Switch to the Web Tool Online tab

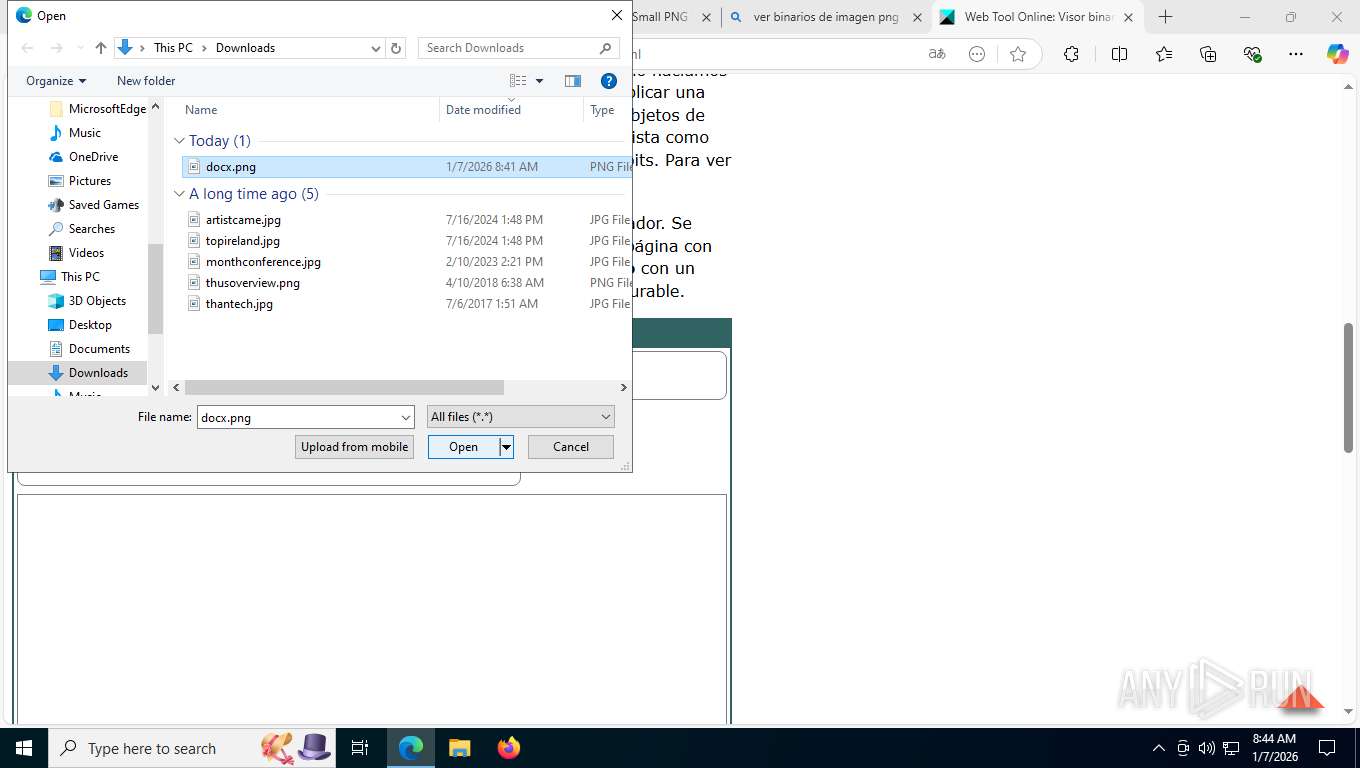coord(1037,17)
